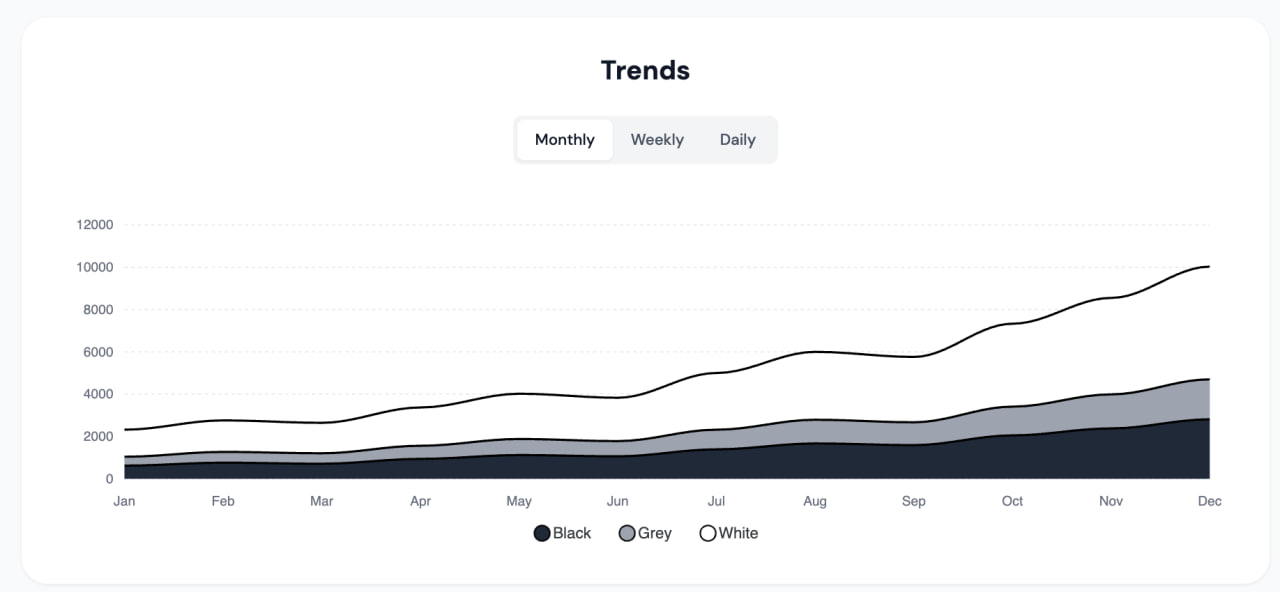Click the Grey legend color circle
This screenshot has height=592, width=1280.
pos(627,533)
